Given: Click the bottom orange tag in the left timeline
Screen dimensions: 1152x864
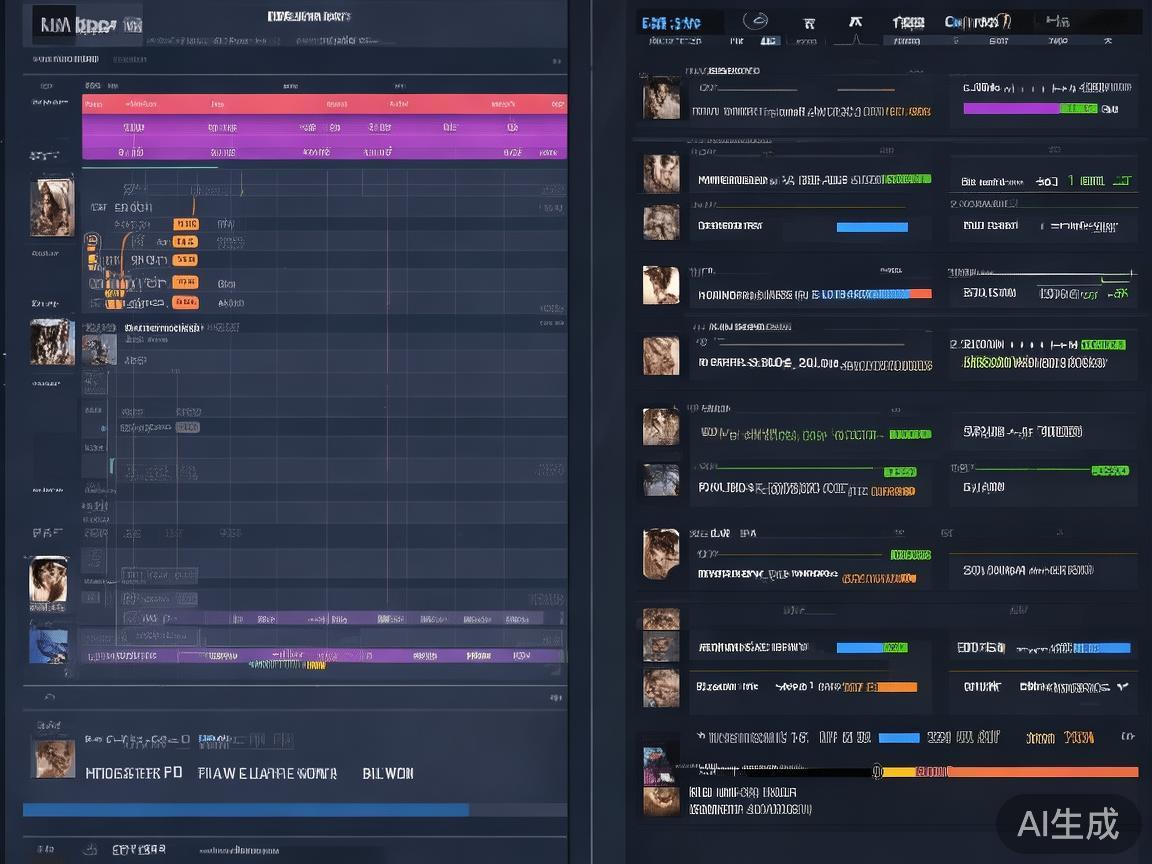Looking at the screenshot, I should click(185, 302).
